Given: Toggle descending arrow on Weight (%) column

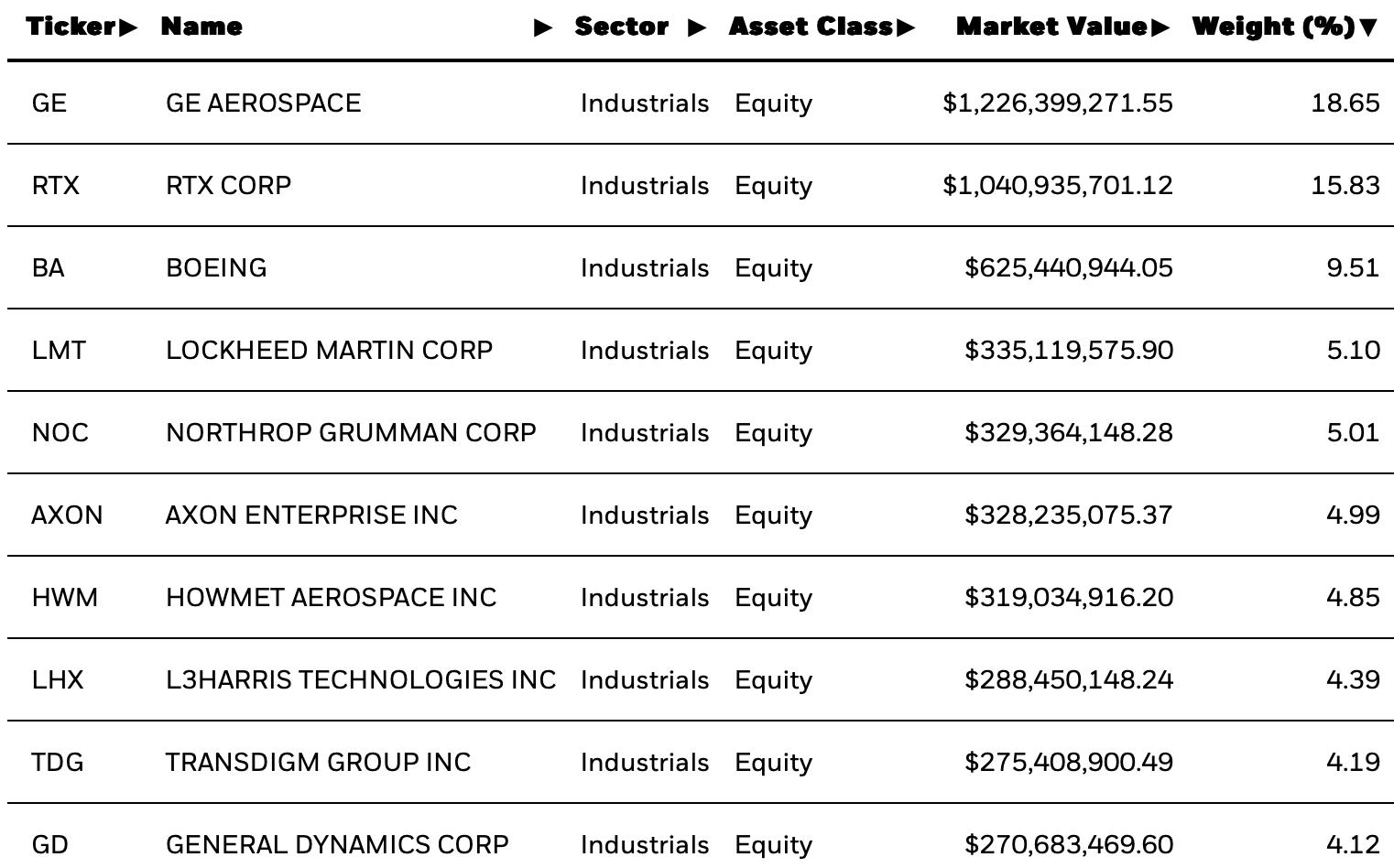Looking at the screenshot, I should pyautogui.click(x=1368, y=27).
